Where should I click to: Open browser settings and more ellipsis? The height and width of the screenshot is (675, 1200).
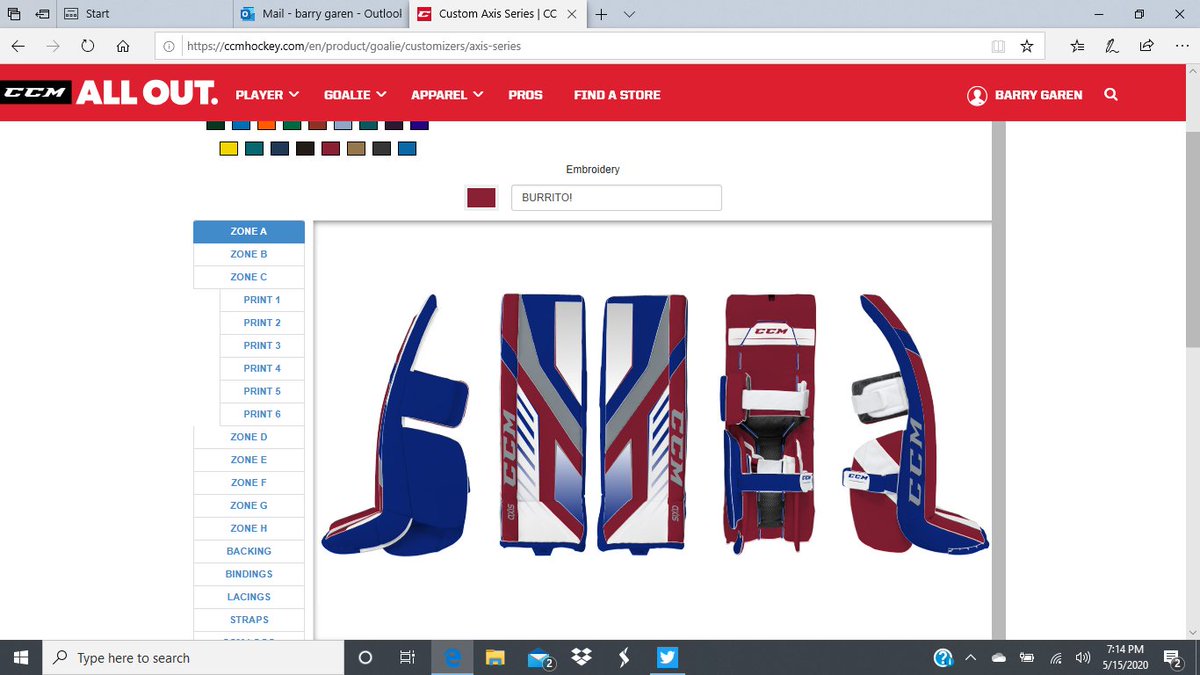1180,46
